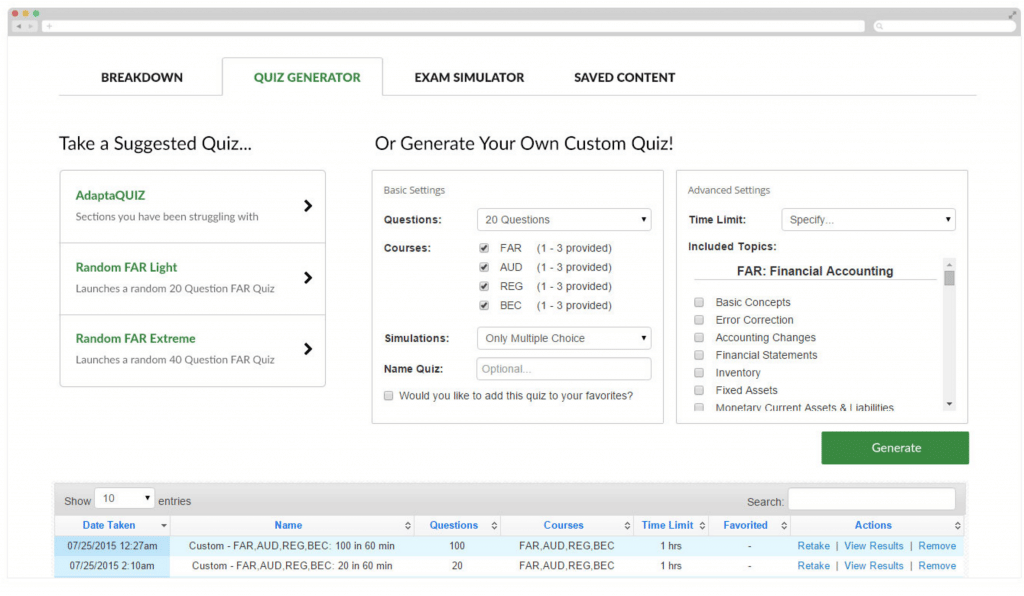Open the Show entries dropdown
Viewport: 1024px width, 596px height.
pos(124,499)
